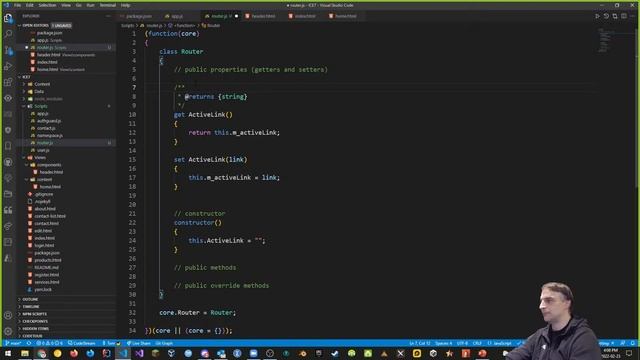The width and height of the screenshot is (640, 360).
Task: Expand the Data folder
Action: 39,91
